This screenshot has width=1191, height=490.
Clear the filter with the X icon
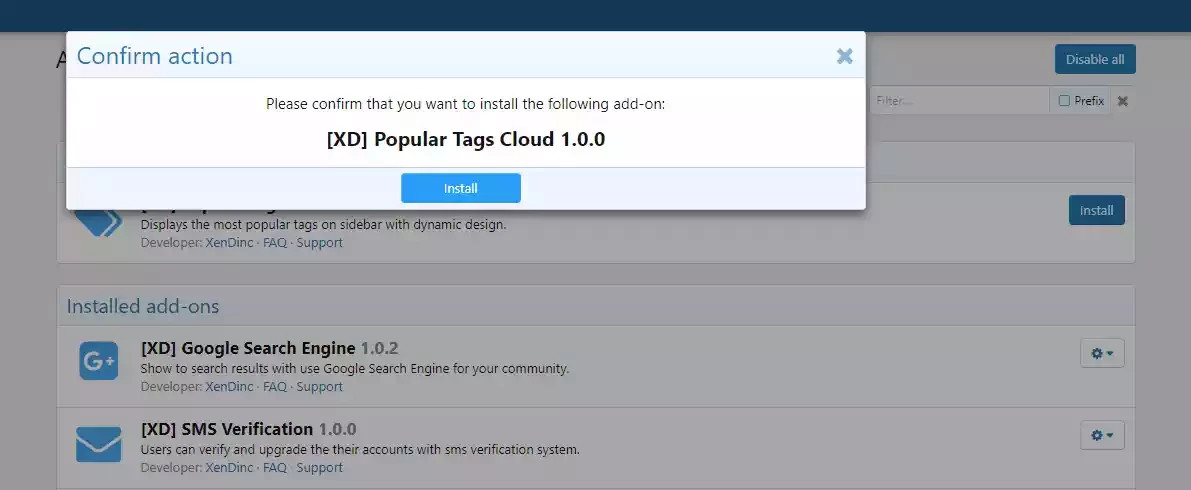(1123, 101)
